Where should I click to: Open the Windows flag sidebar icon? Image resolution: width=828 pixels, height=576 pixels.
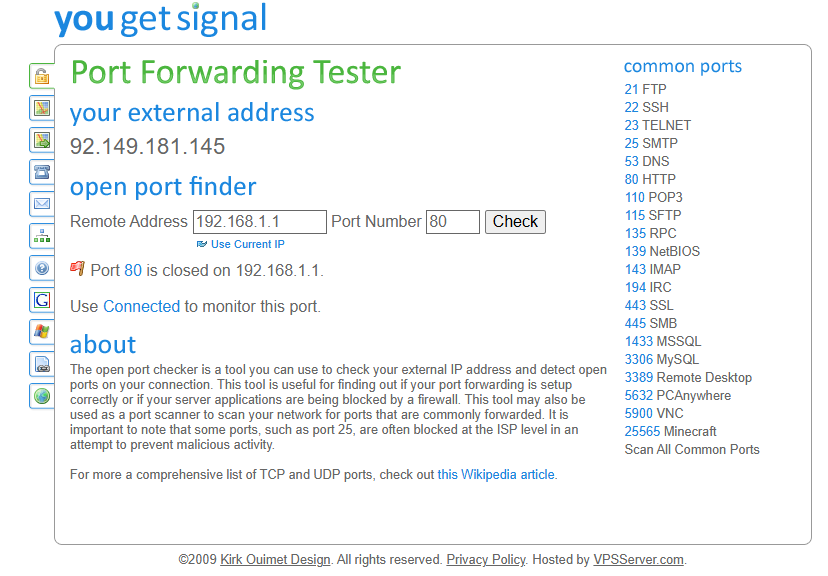click(x=42, y=331)
